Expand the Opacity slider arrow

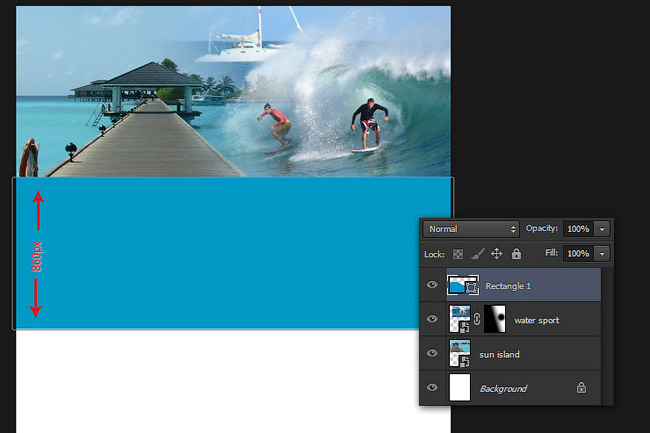602,229
